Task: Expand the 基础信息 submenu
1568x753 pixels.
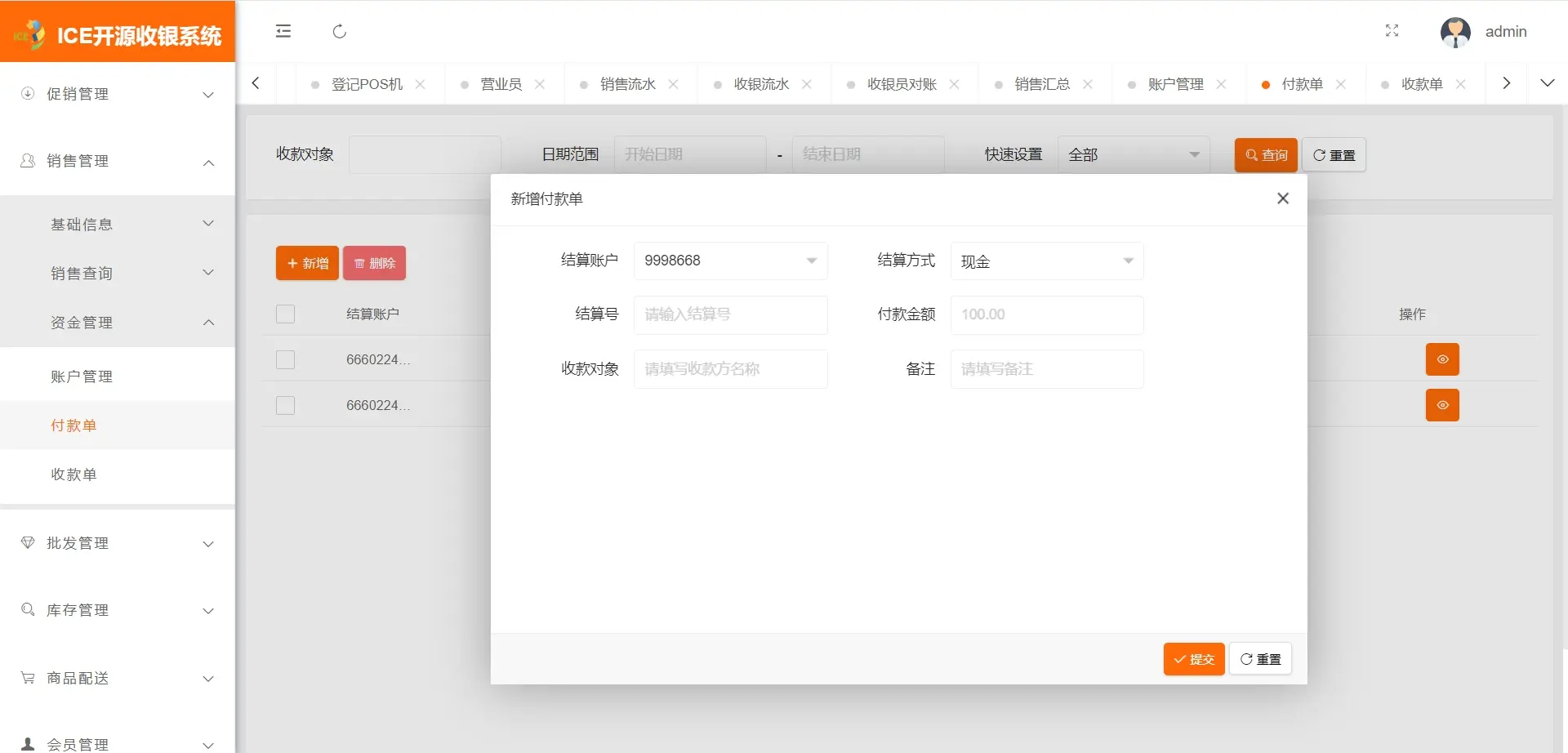Action: 118,224
